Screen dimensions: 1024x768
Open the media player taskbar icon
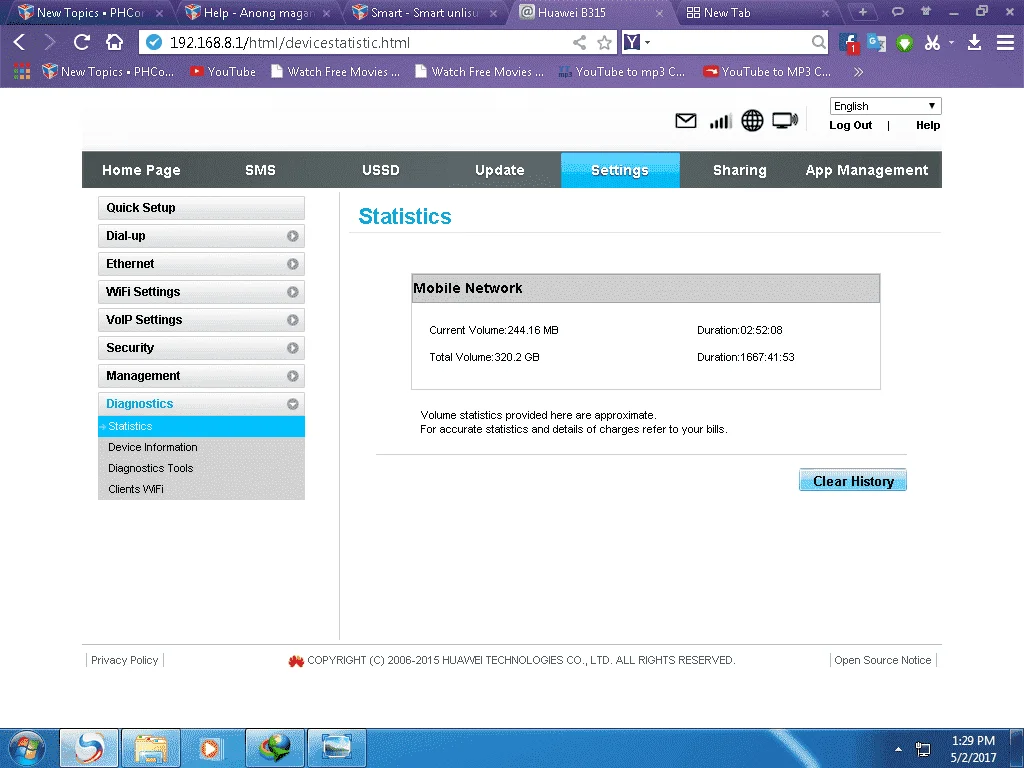pos(212,748)
